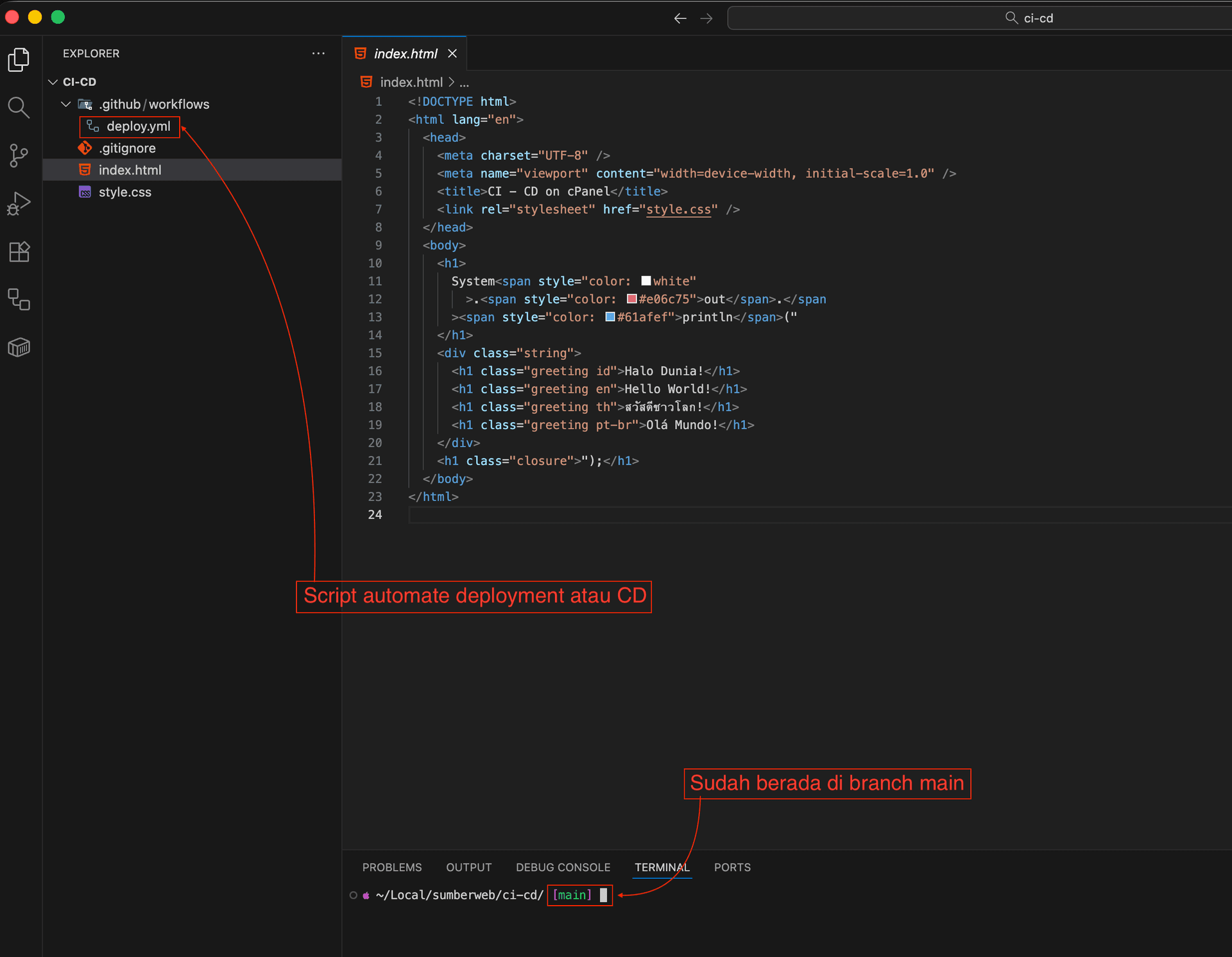Select .gitignore in the file tree
The width and height of the screenshot is (1232, 957).
coord(127,148)
